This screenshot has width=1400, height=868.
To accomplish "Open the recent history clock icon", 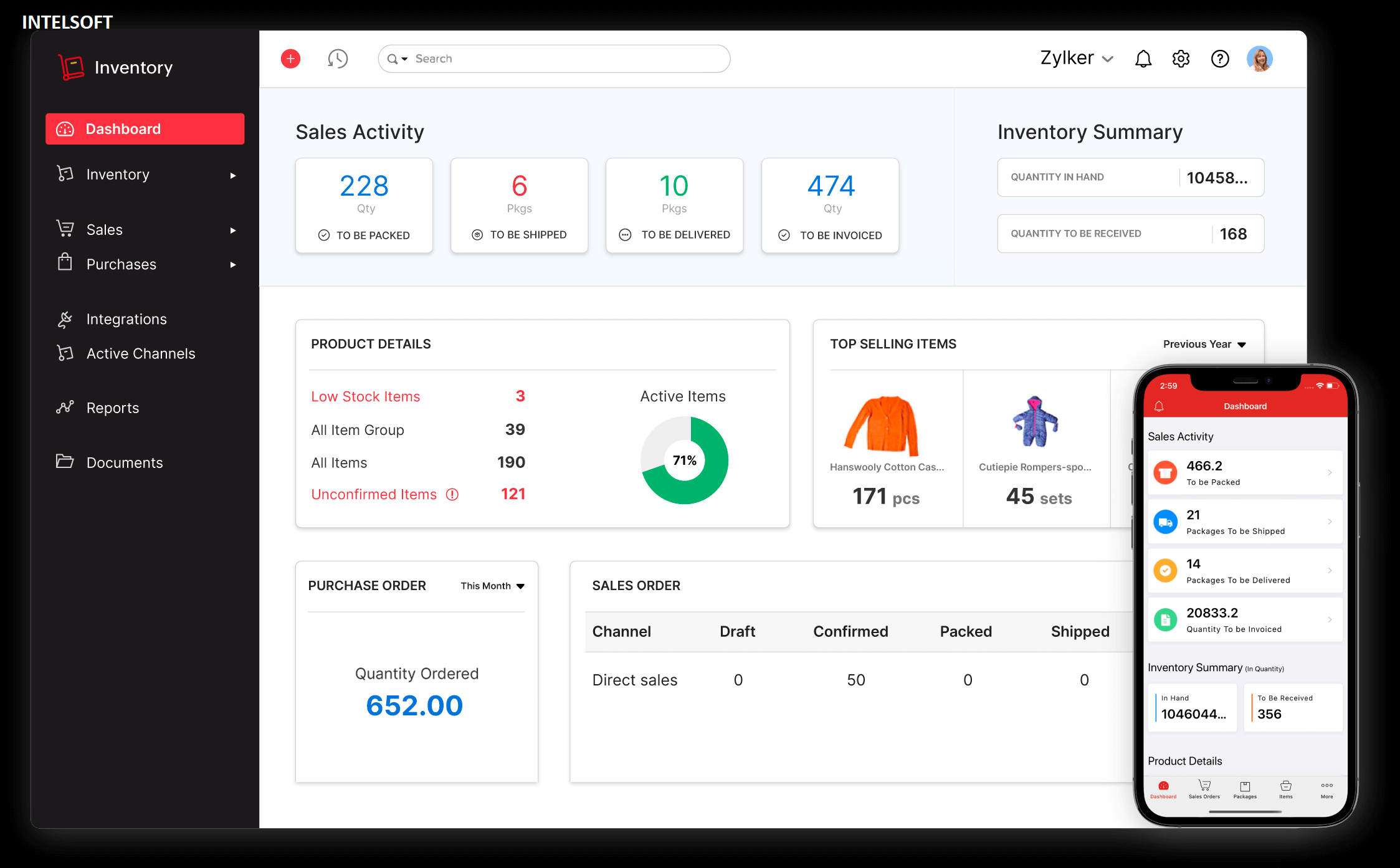I will tap(338, 59).
